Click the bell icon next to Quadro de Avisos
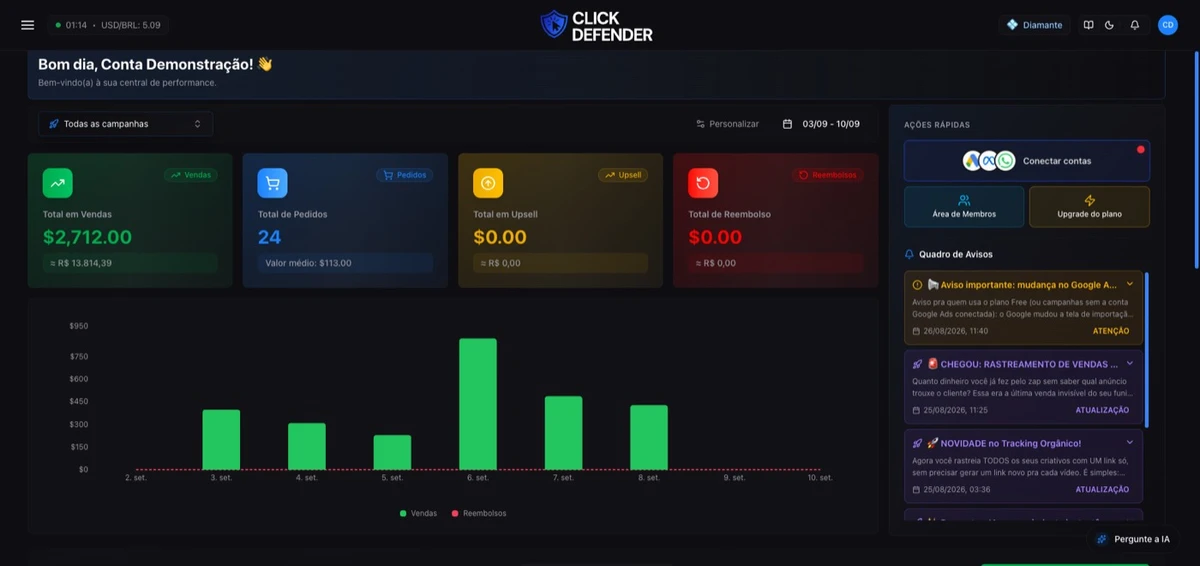The image size is (1200, 566). point(909,254)
